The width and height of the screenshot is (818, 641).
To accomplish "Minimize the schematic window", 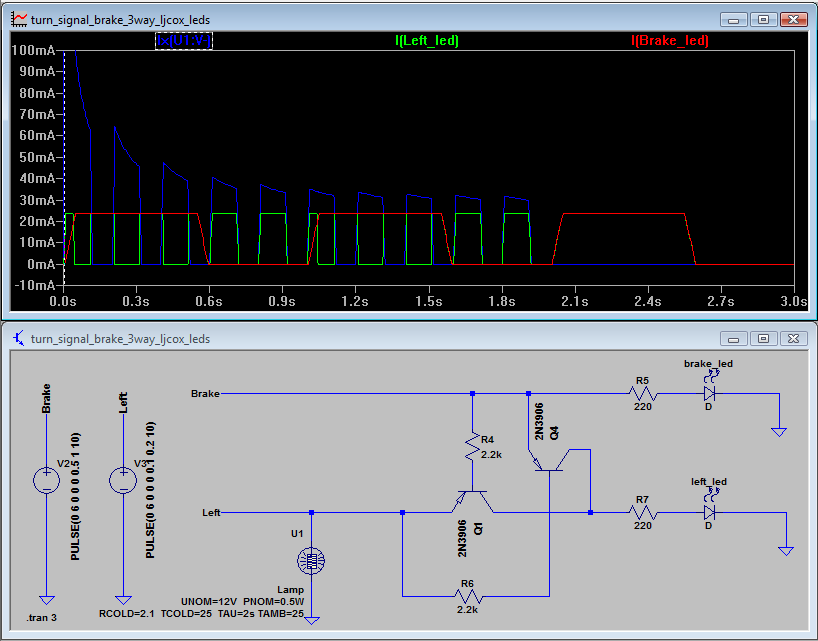I will pyautogui.click(x=733, y=338).
